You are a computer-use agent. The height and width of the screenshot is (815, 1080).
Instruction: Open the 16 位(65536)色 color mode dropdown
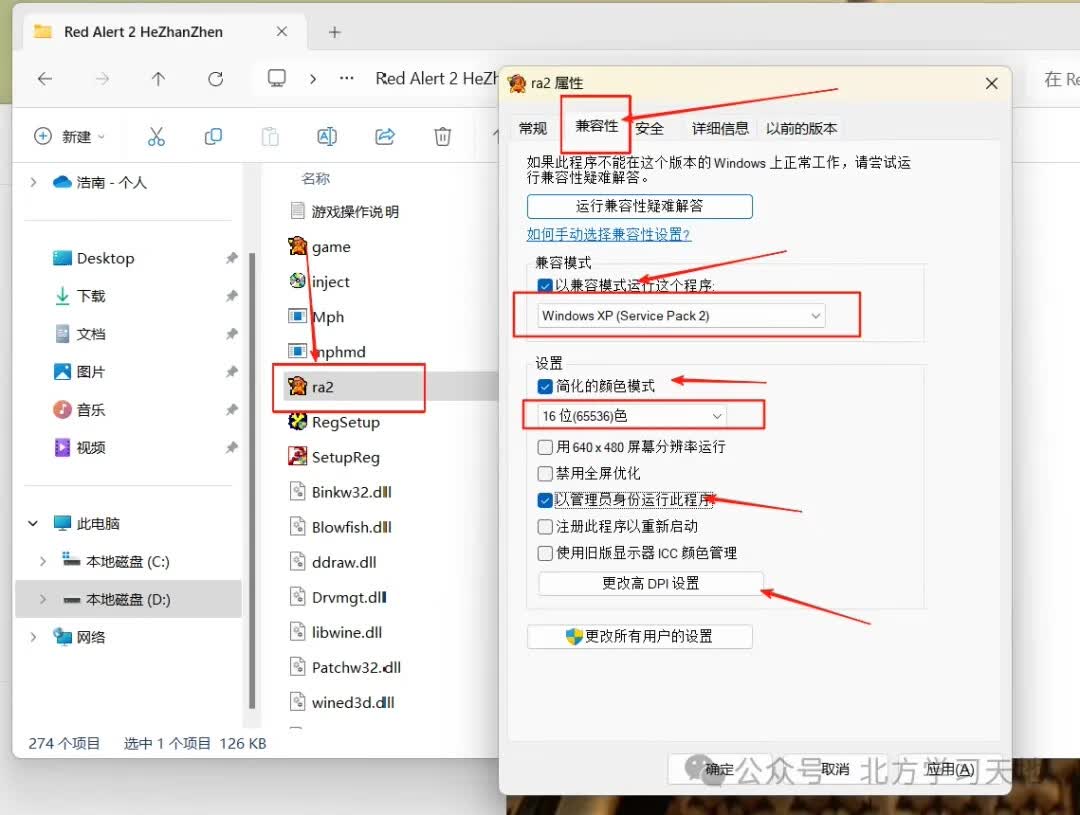(632, 416)
